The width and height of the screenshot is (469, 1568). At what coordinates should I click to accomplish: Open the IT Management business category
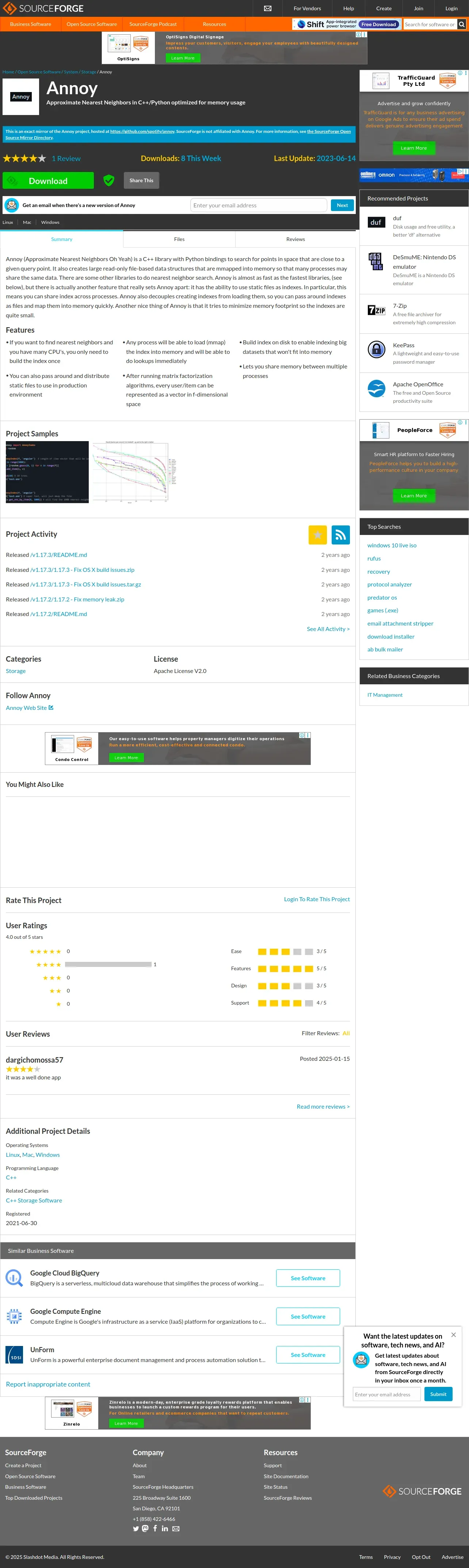(x=384, y=695)
